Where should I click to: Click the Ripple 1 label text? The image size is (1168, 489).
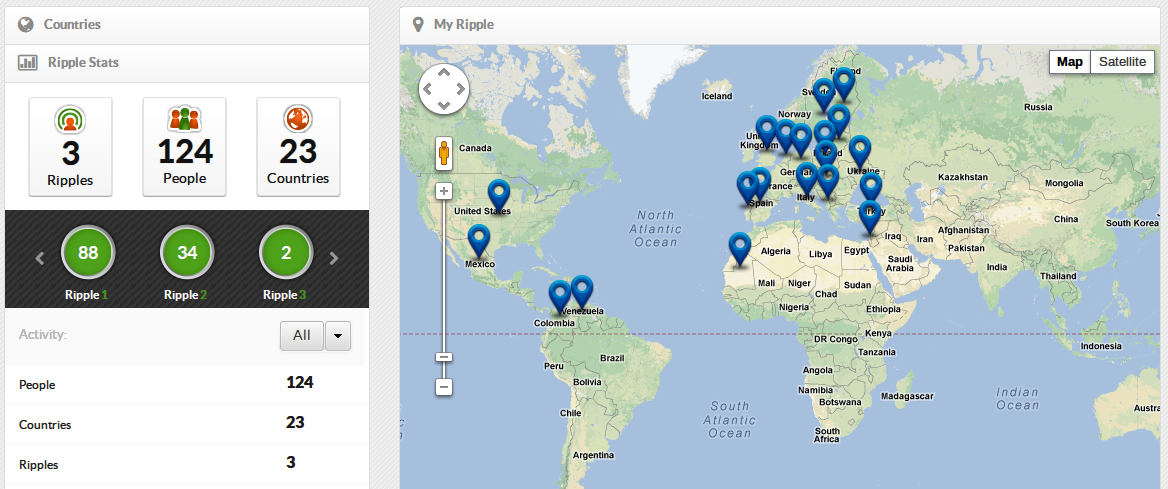click(x=86, y=295)
